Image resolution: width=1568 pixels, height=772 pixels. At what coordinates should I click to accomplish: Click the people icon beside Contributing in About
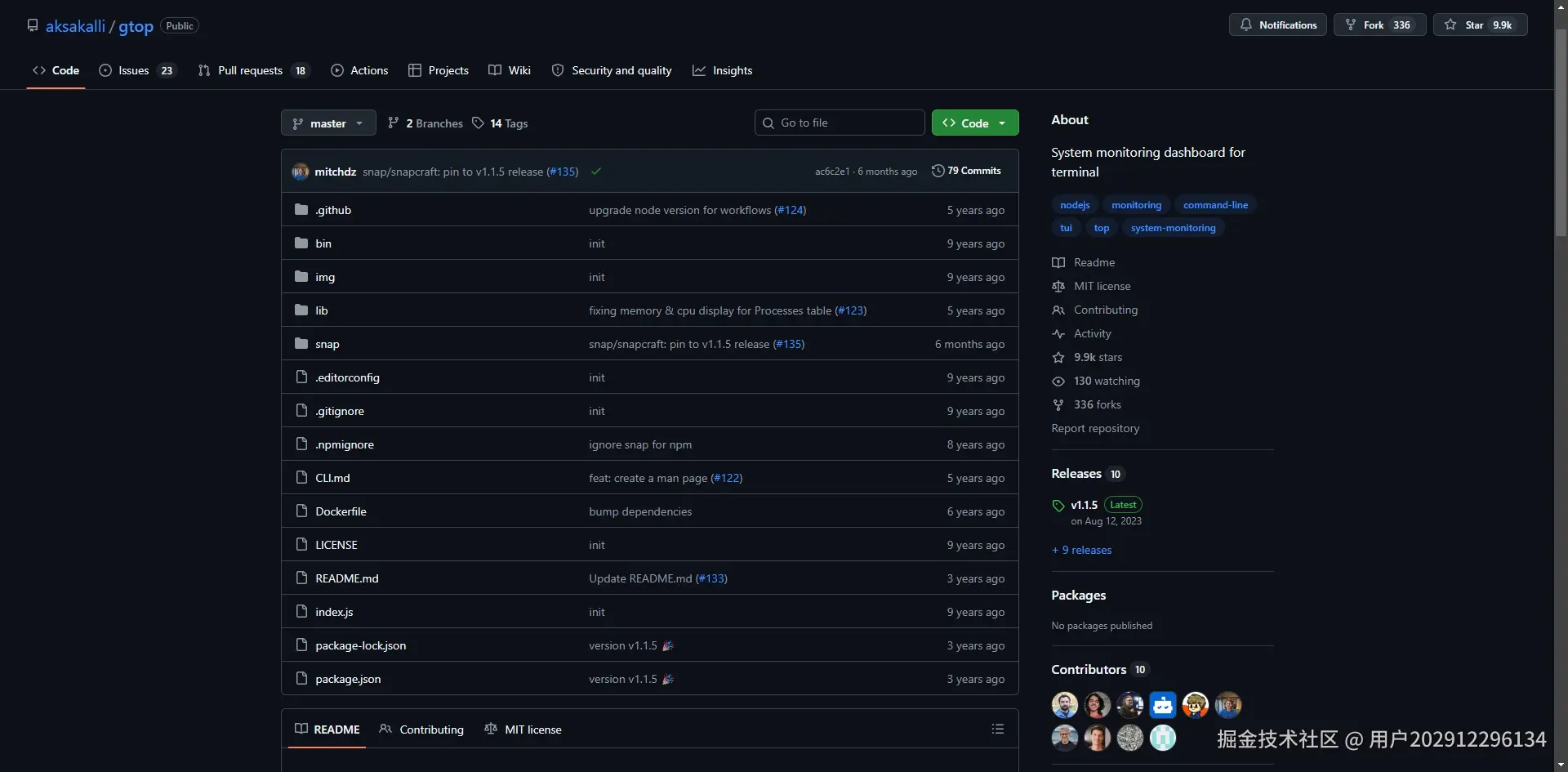(x=1058, y=310)
